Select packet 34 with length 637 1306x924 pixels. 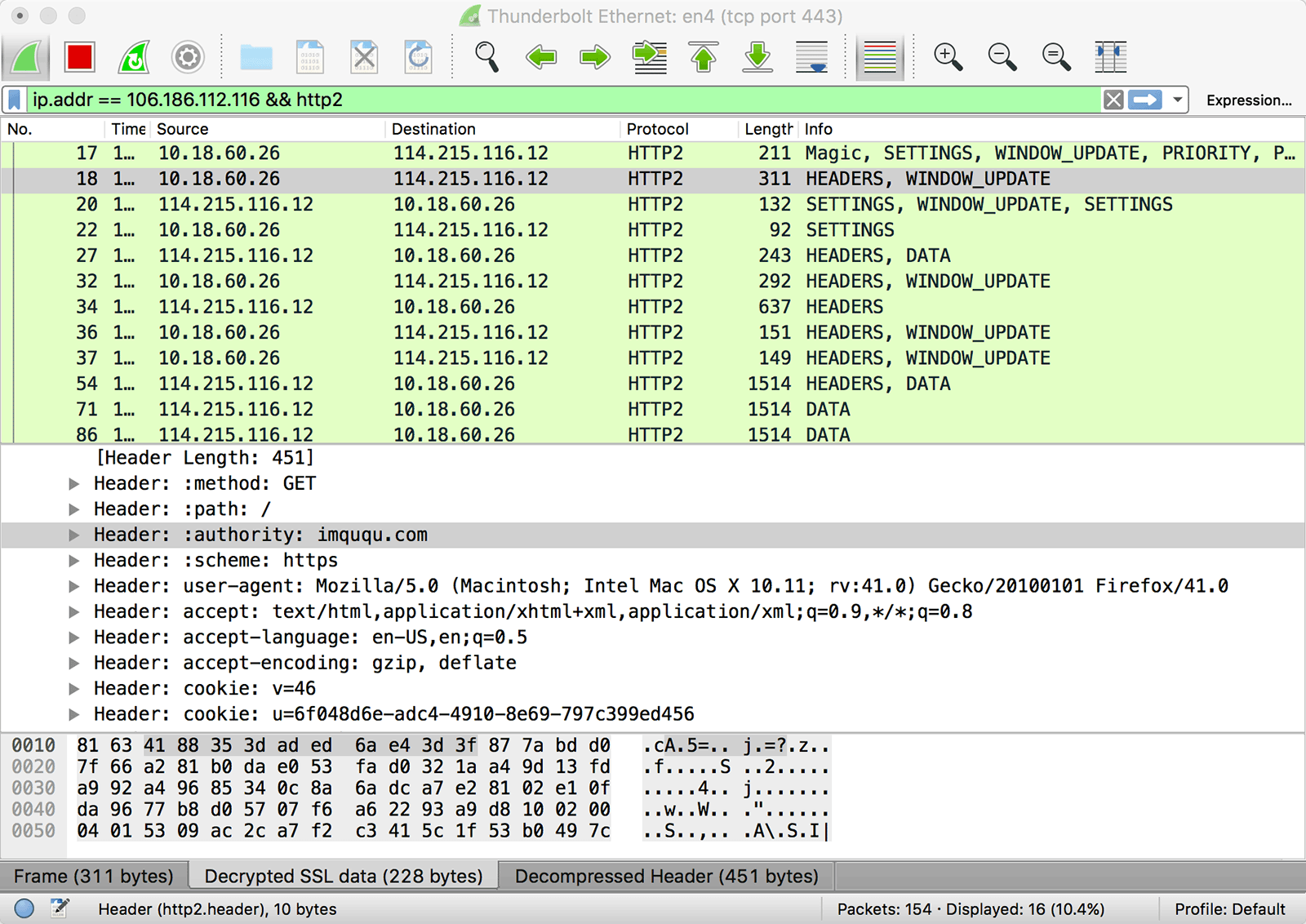pos(653,308)
